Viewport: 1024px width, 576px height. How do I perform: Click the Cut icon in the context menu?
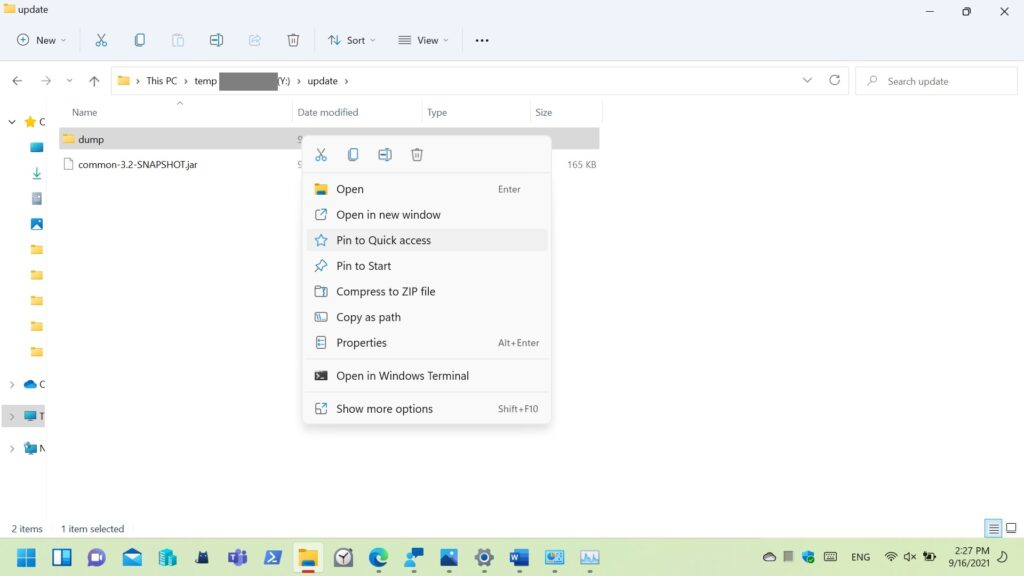(x=321, y=155)
